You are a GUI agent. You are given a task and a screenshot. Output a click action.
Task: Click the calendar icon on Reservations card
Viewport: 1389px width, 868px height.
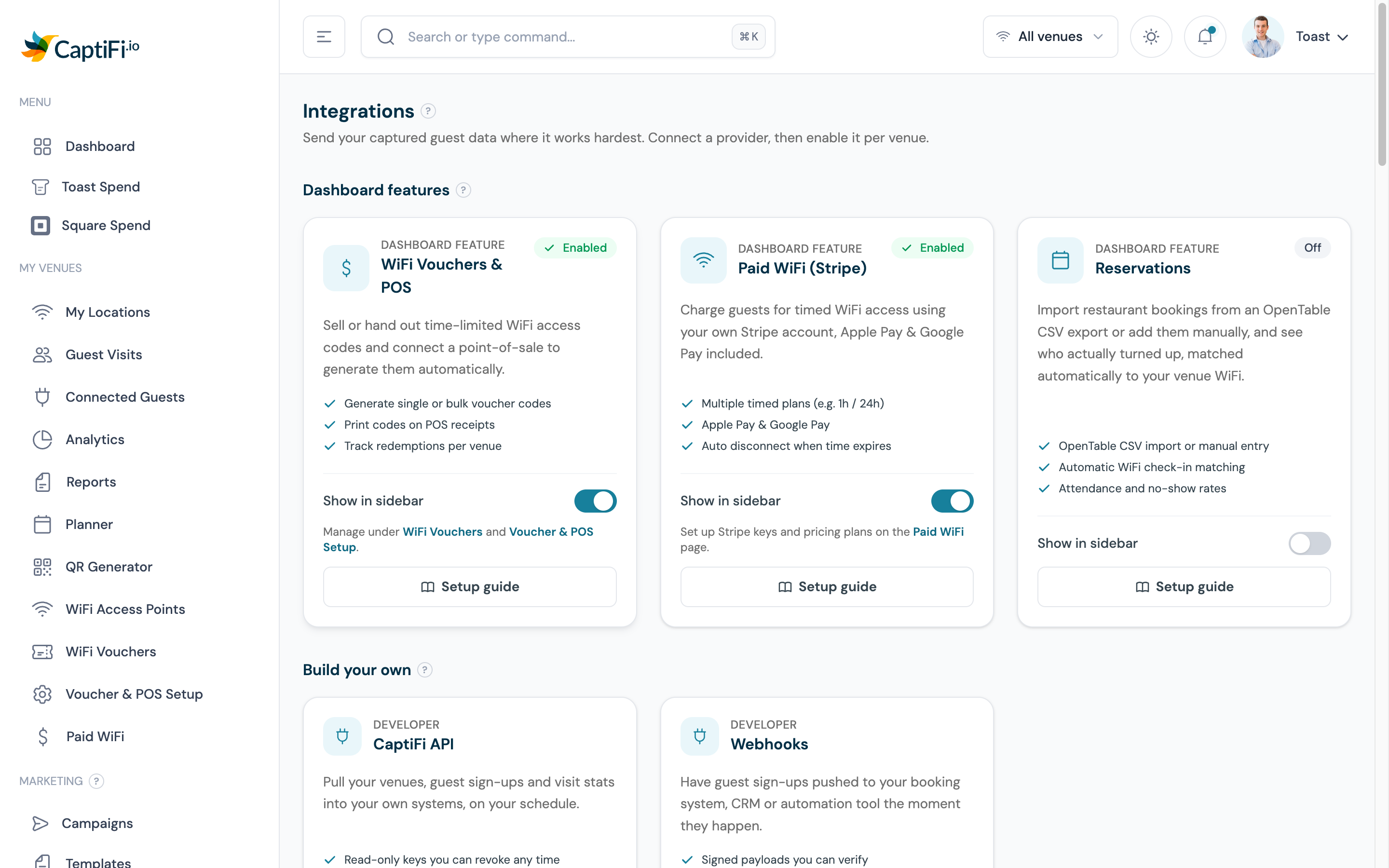(x=1060, y=260)
